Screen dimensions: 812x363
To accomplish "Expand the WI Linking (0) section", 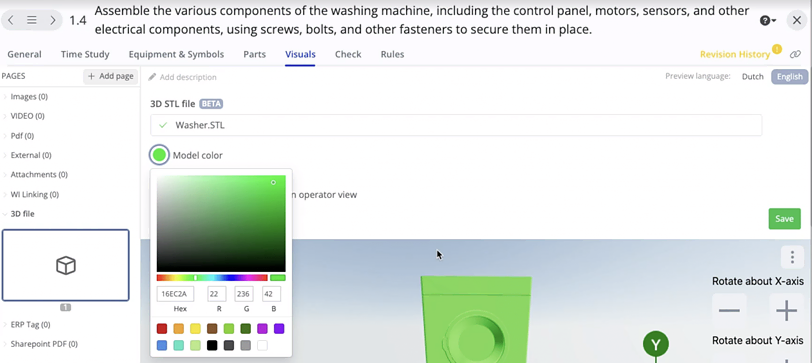I will [x=34, y=195].
